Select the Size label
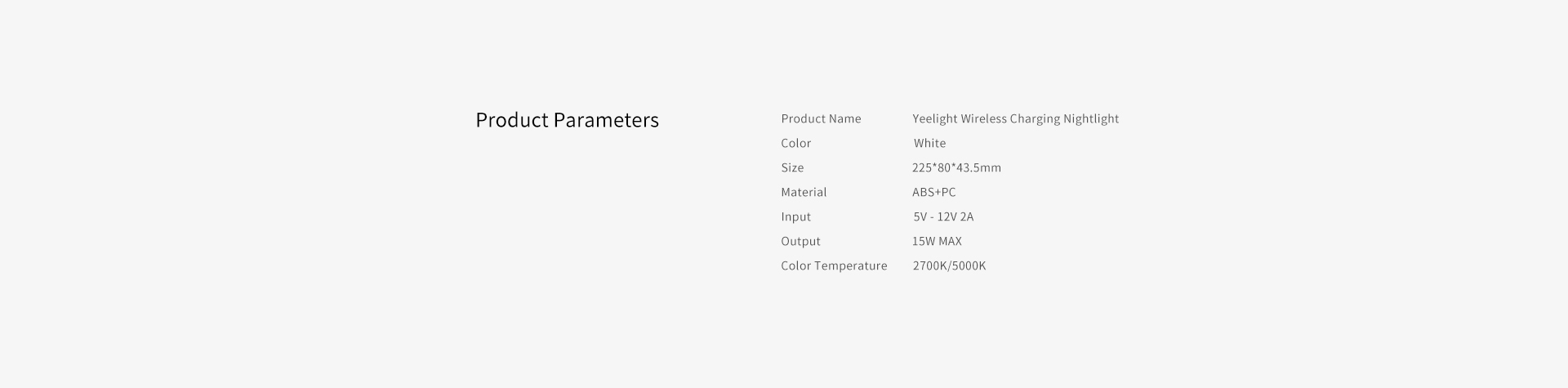Viewport: 1568px width, 388px height. coord(792,167)
